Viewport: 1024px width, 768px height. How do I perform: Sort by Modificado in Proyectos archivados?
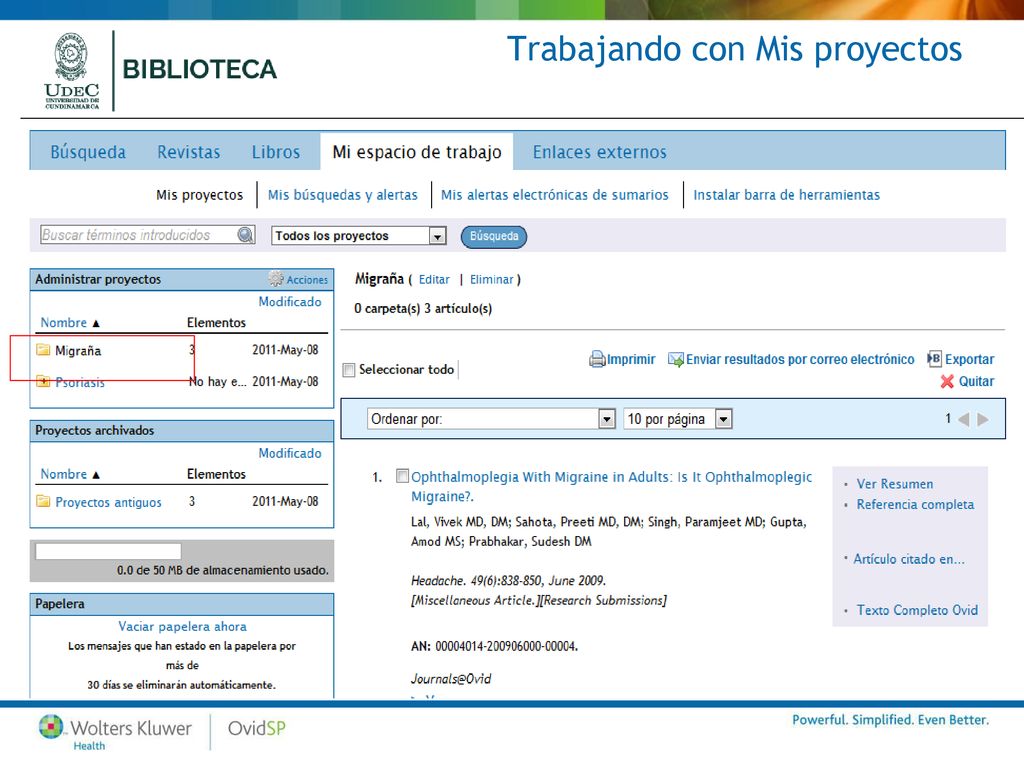pos(290,453)
